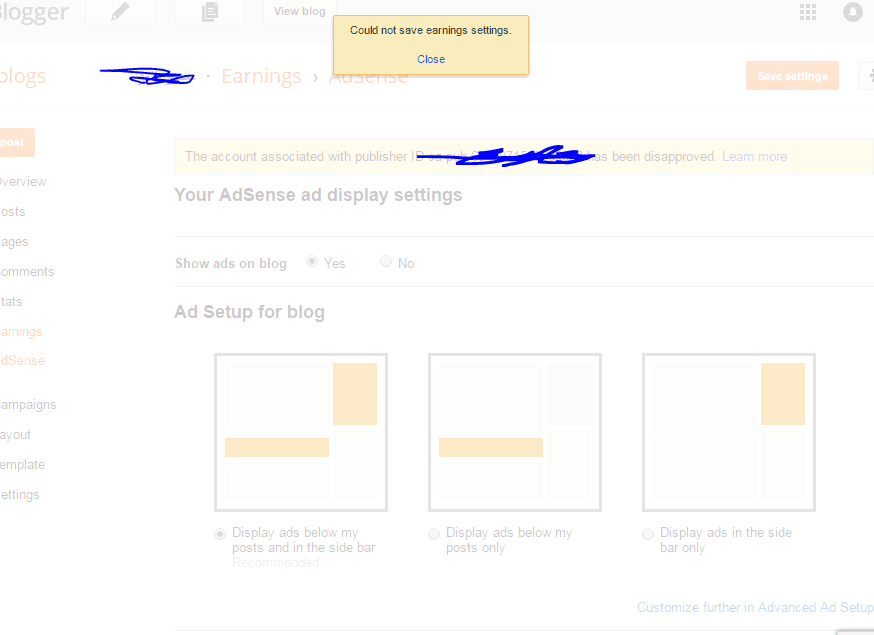874x635 pixels.
Task: Click the Earnings breadcrumb link
Action: click(x=261, y=76)
